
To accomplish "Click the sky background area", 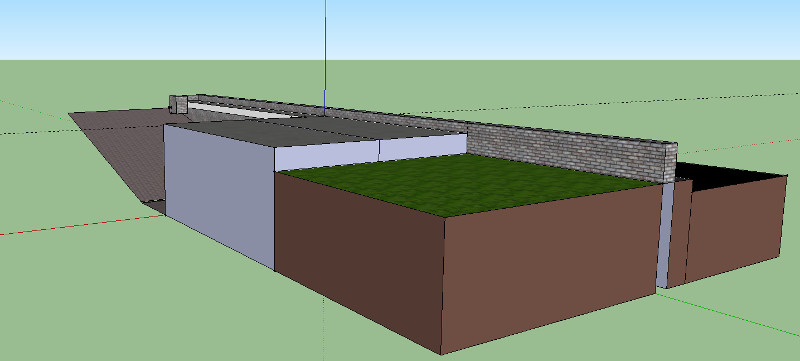I will click(400, 30).
